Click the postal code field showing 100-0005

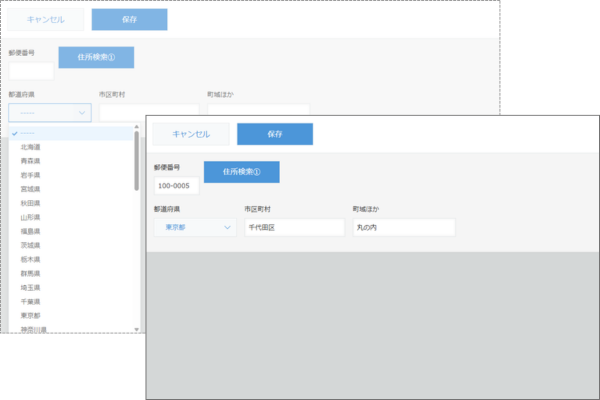pos(176,187)
